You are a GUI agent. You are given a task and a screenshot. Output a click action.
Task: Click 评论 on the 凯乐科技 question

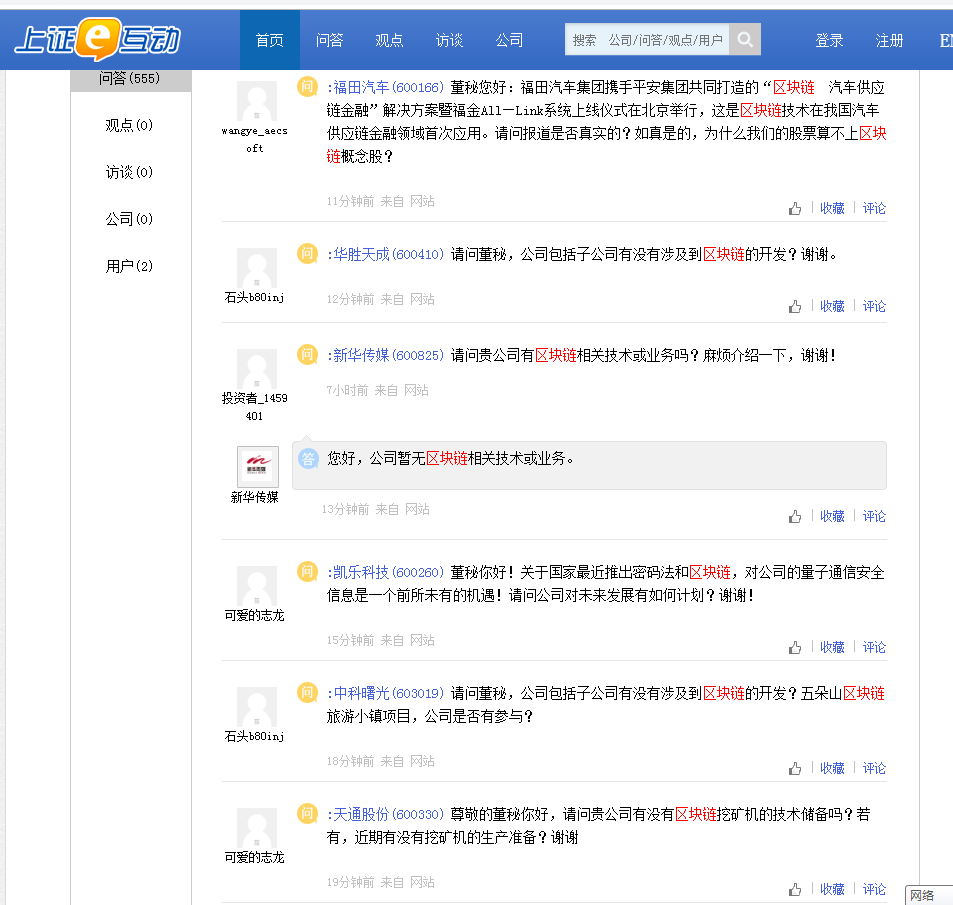874,647
